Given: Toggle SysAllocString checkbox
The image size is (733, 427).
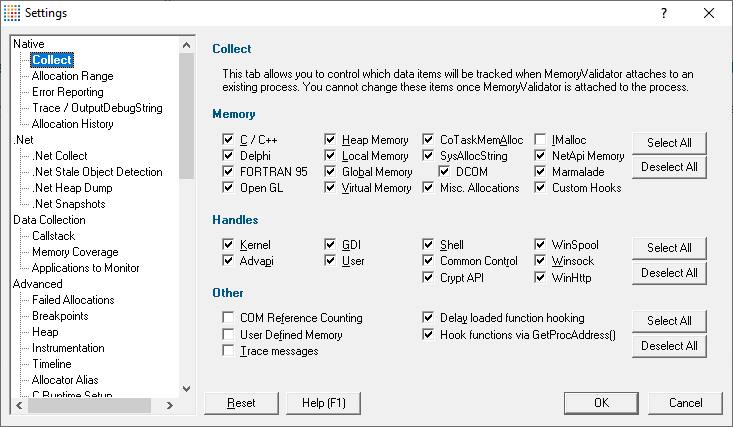Looking at the screenshot, I should [428, 155].
